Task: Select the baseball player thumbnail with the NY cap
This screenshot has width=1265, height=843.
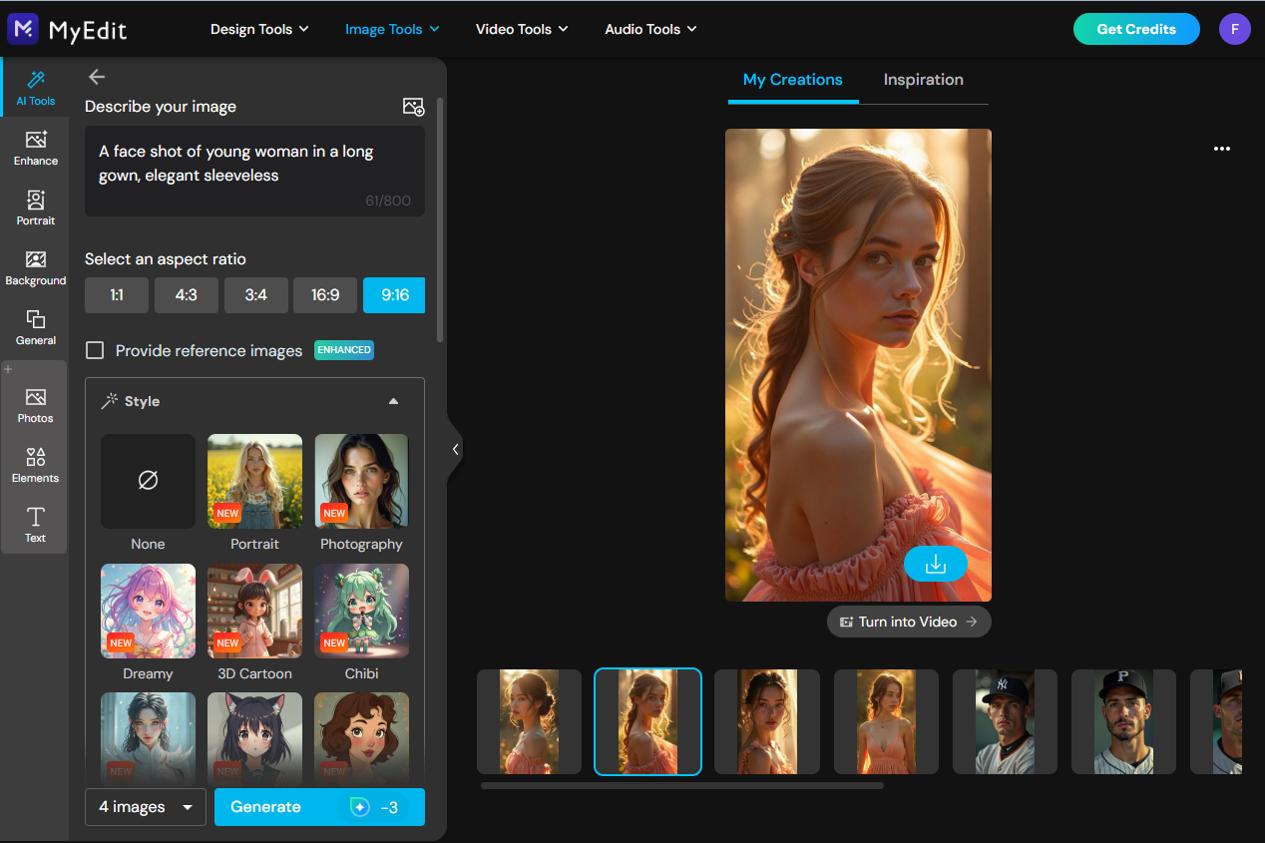Action: tap(1004, 721)
